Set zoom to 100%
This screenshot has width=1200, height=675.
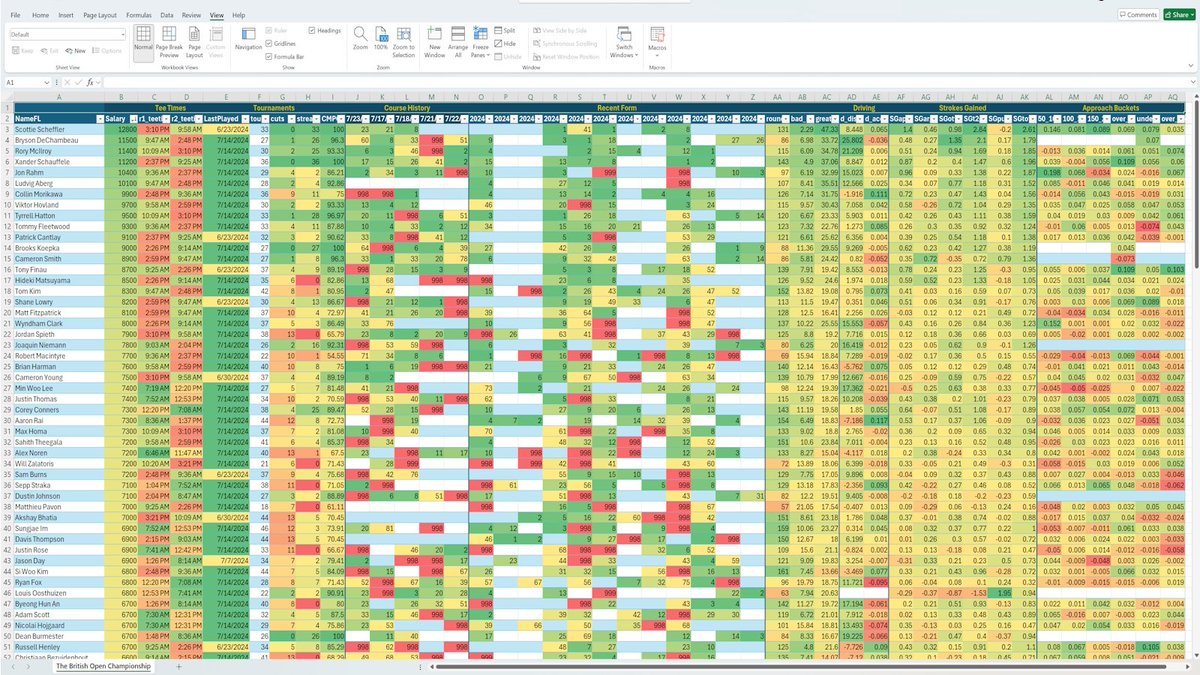click(x=381, y=40)
